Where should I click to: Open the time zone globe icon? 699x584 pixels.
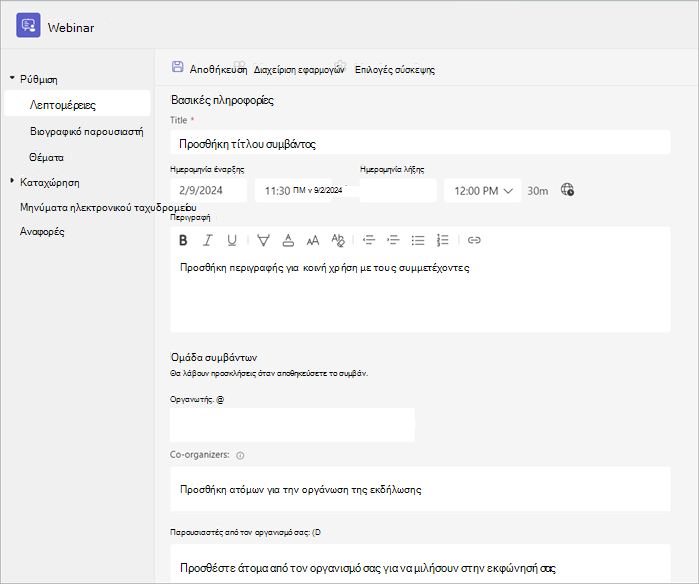click(x=567, y=190)
